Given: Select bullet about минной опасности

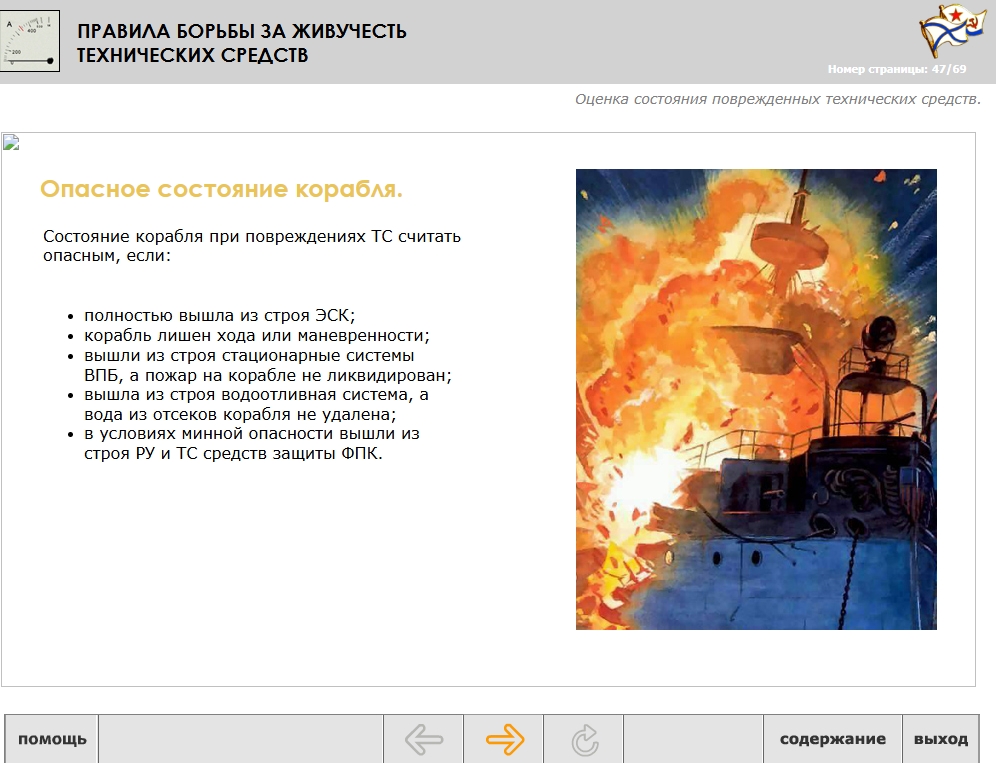Looking at the screenshot, I should [x=250, y=444].
